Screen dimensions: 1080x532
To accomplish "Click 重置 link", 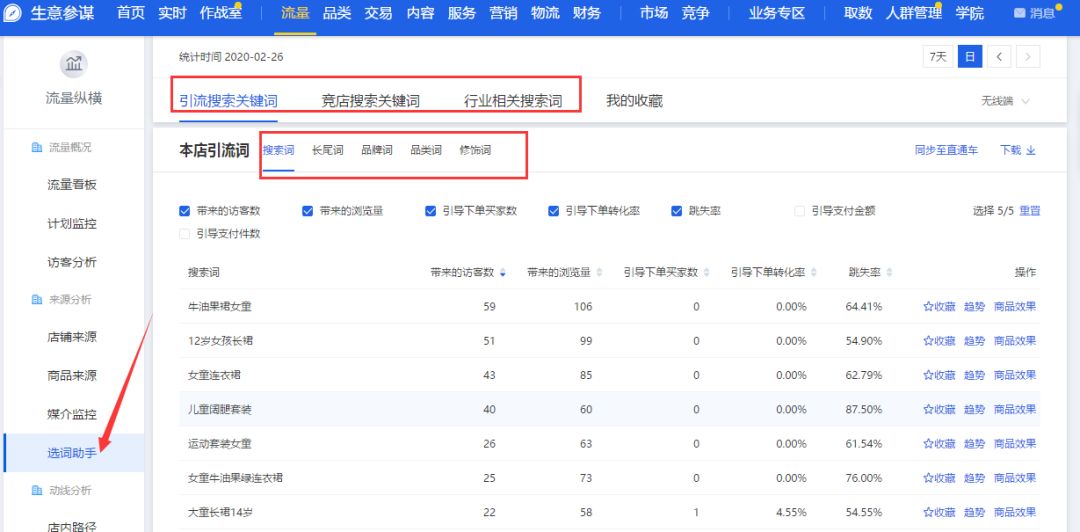I will [1030, 211].
